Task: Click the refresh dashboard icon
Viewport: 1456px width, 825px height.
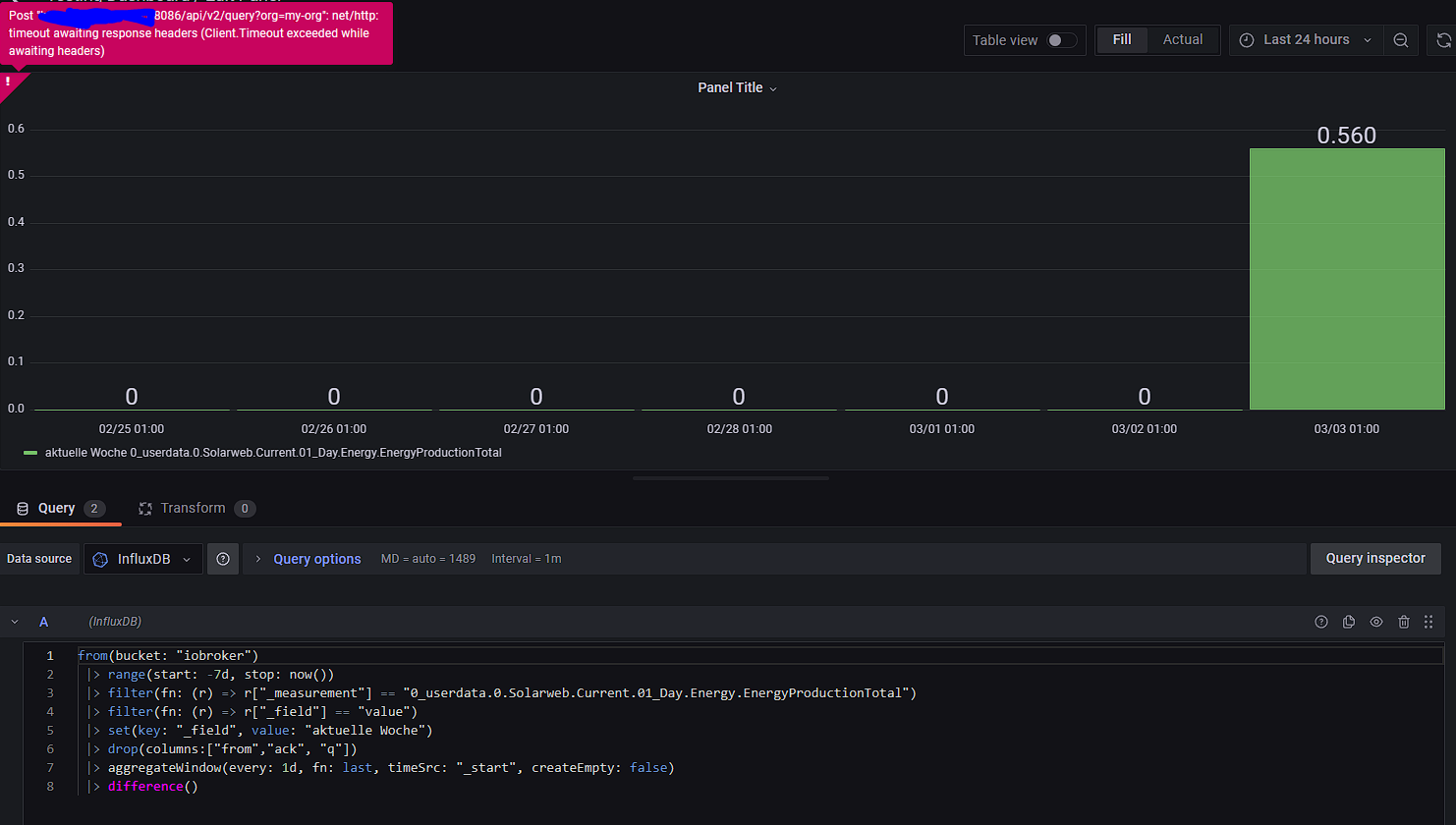Action: 1443,40
